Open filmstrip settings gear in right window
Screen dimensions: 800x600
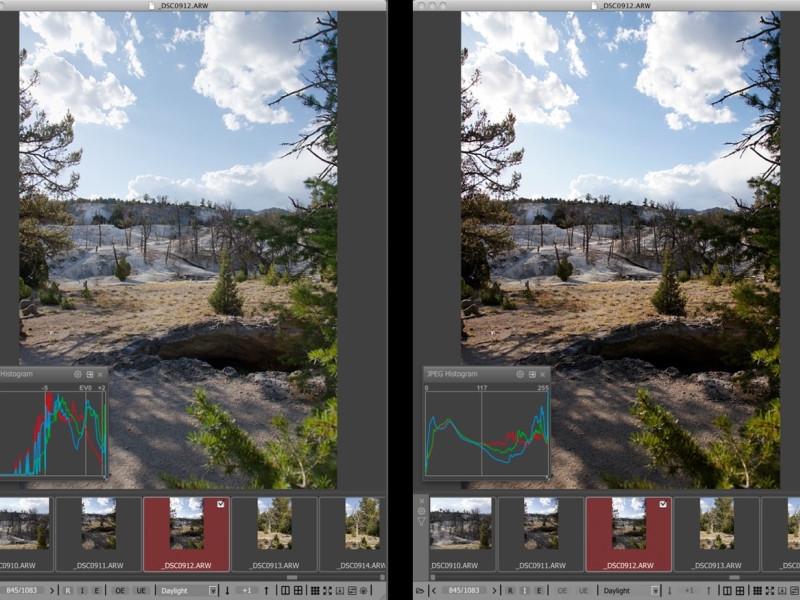point(421,511)
